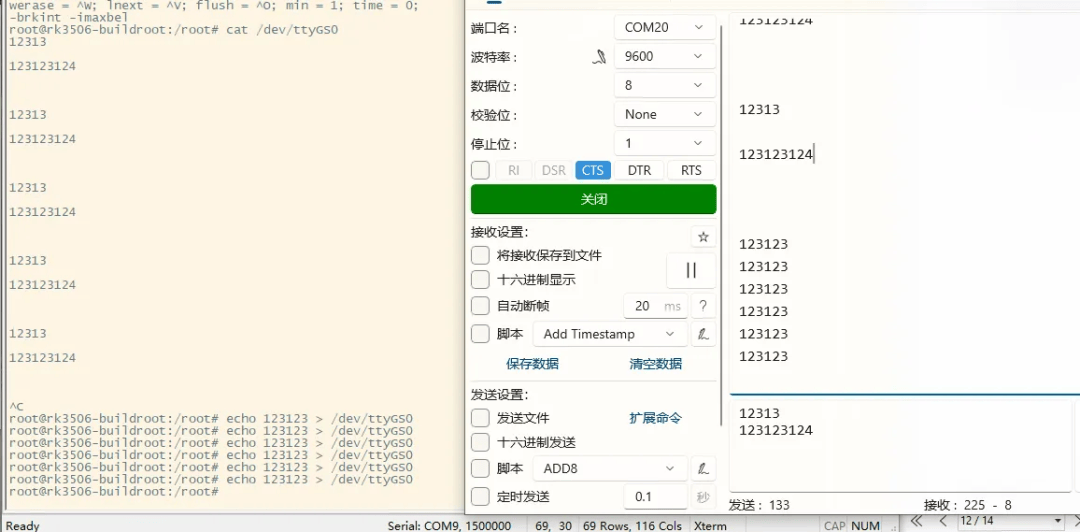
Task: Toggle the DTR signal button
Action: pos(639,170)
